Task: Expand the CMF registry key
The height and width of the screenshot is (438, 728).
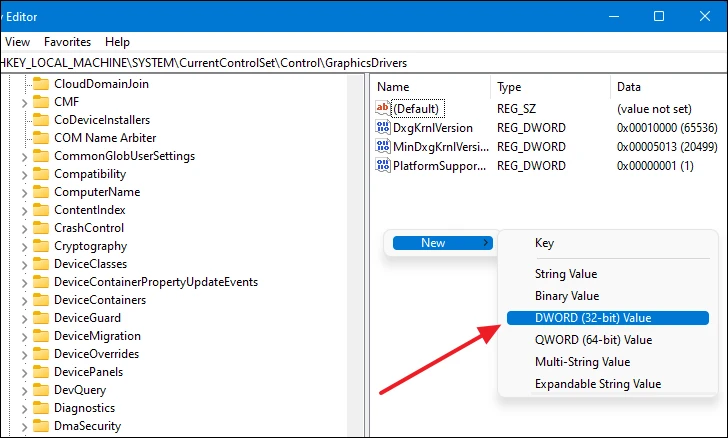Action: coord(23,101)
